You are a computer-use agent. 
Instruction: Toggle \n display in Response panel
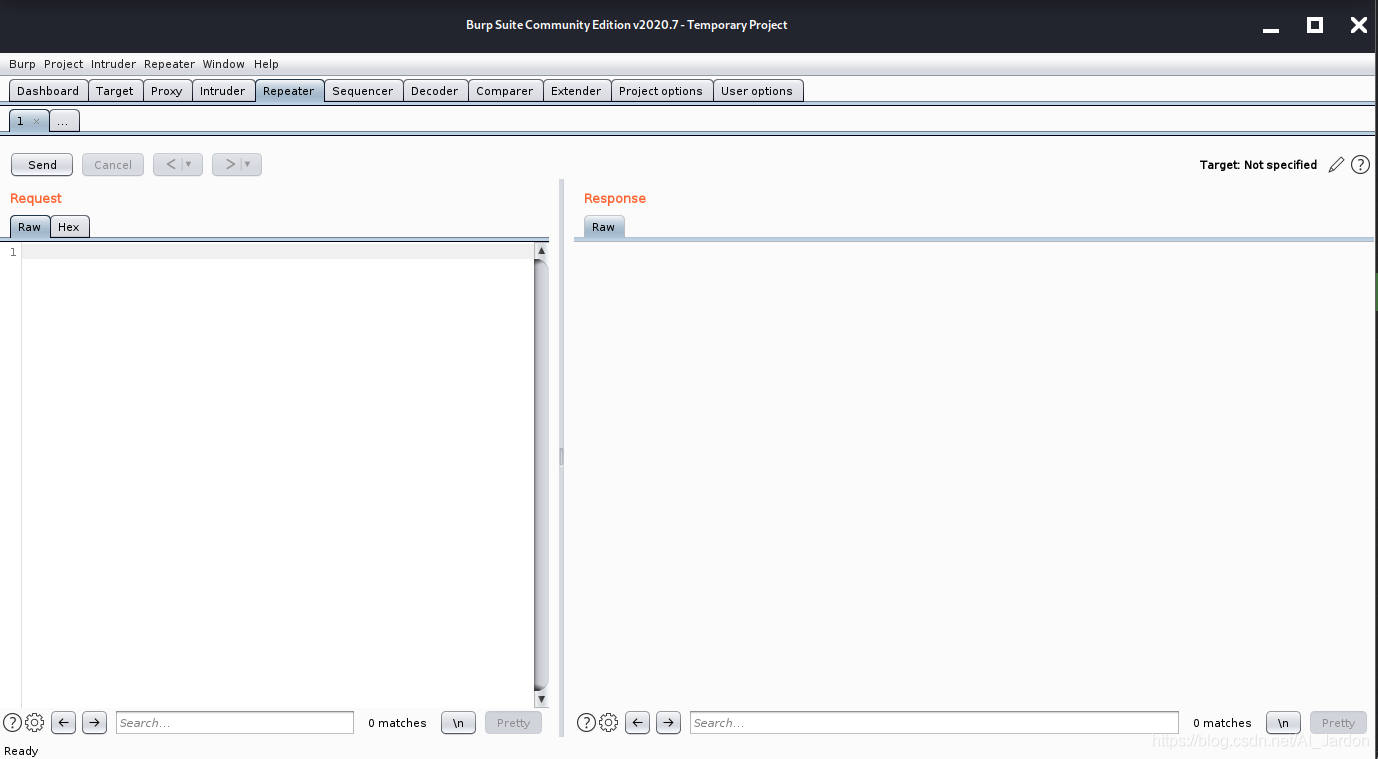pyautogui.click(x=1283, y=722)
